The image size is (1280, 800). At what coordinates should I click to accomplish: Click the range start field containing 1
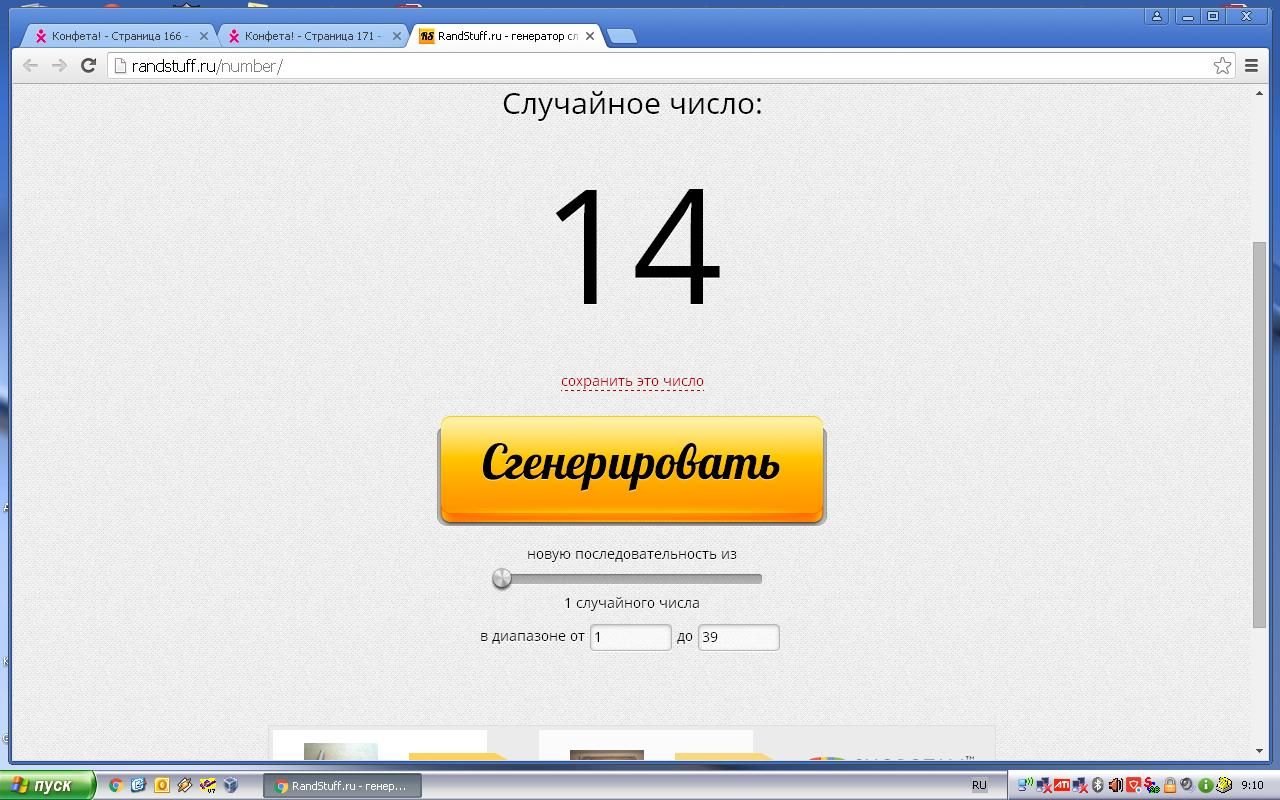(x=630, y=637)
